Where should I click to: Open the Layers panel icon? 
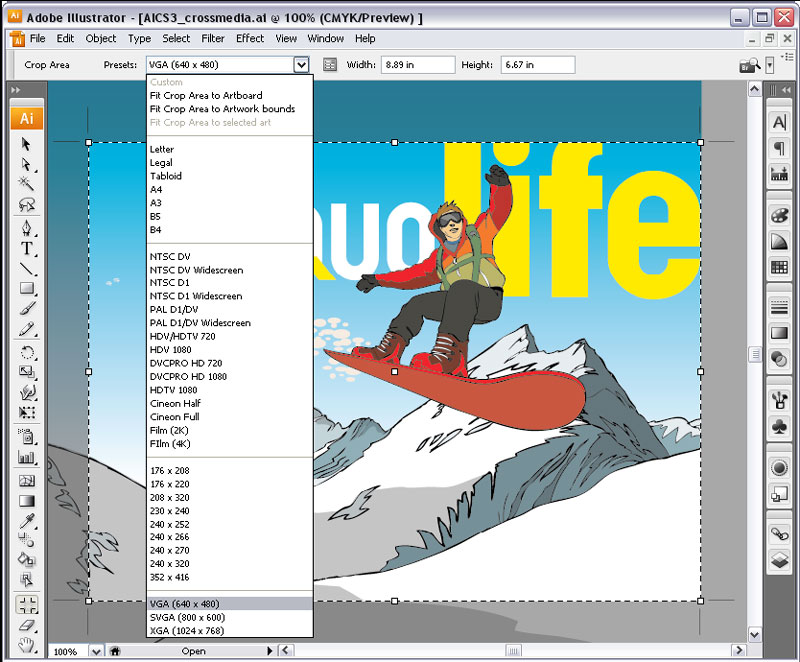tap(779, 562)
